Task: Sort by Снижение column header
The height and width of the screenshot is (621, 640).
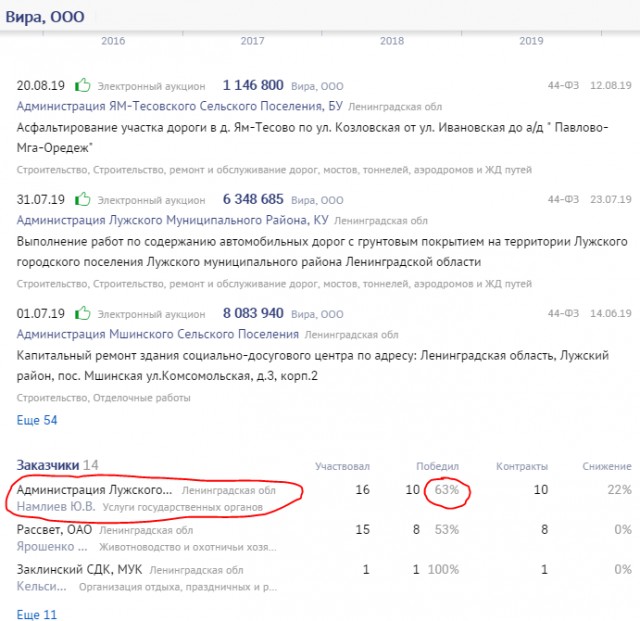Action: (x=607, y=466)
